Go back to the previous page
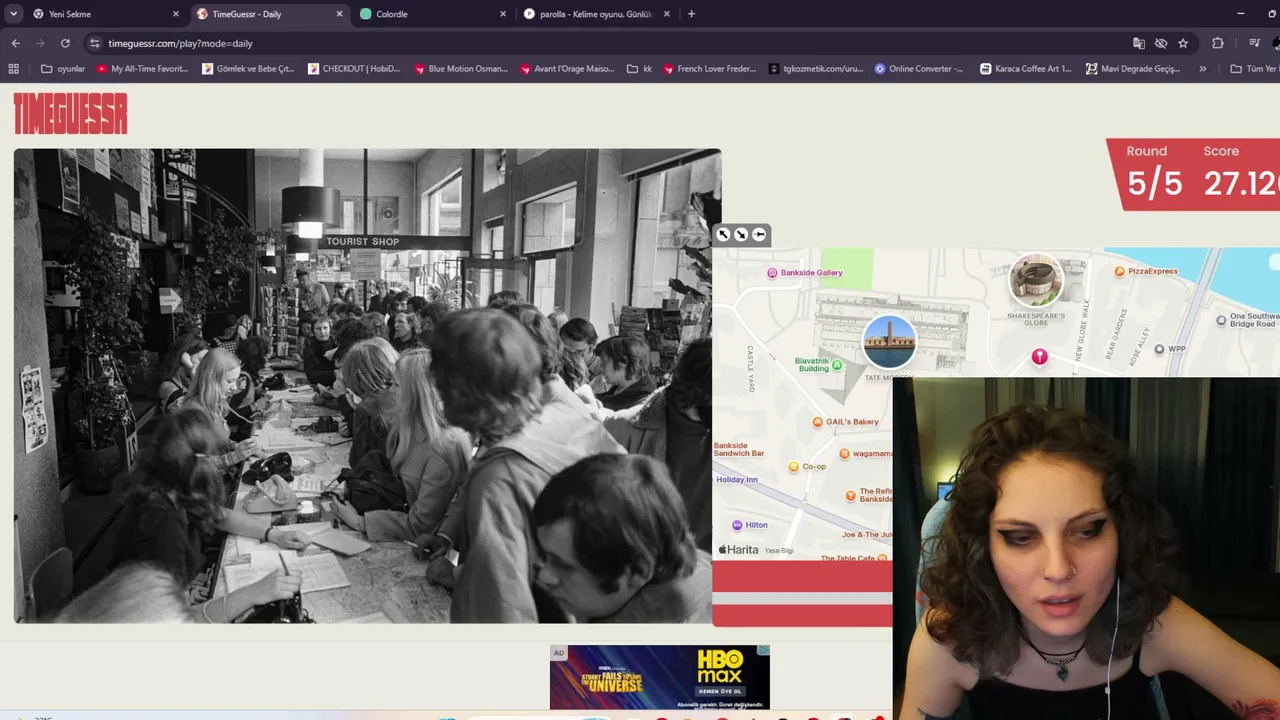Image resolution: width=1280 pixels, height=720 pixels. pyautogui.click(x=16, y=43)
